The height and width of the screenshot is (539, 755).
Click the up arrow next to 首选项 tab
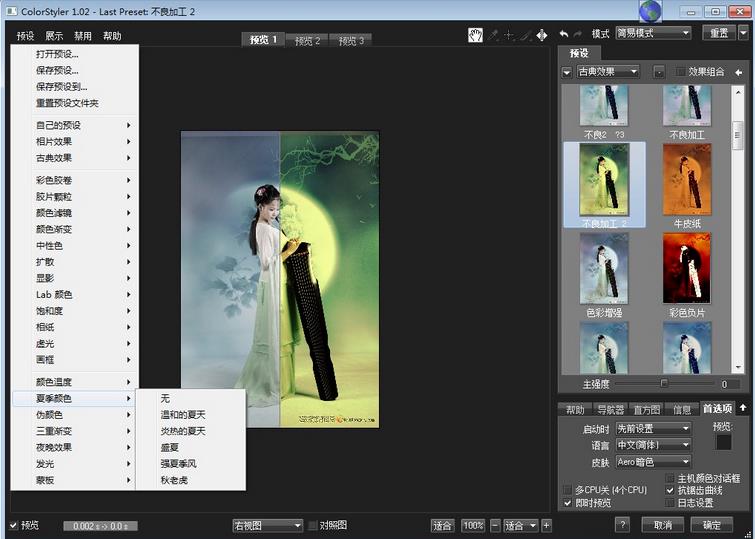[741, 409]
